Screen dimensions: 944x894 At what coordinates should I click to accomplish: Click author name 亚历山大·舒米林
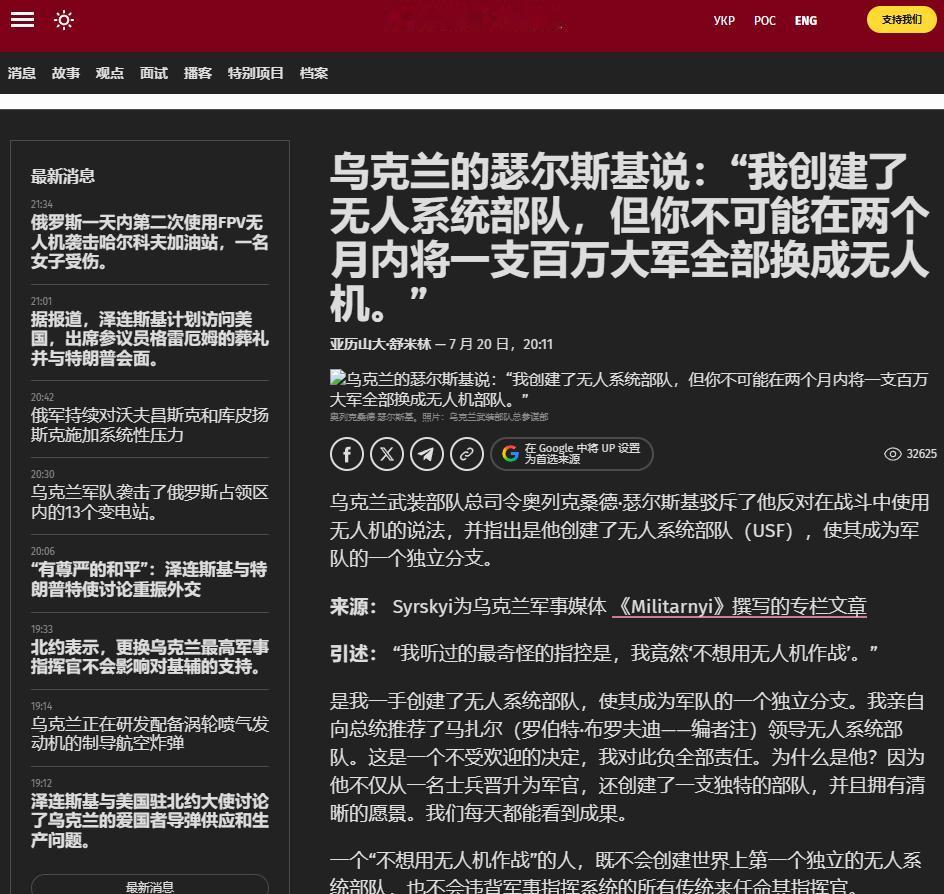click(x=380, y=344)
